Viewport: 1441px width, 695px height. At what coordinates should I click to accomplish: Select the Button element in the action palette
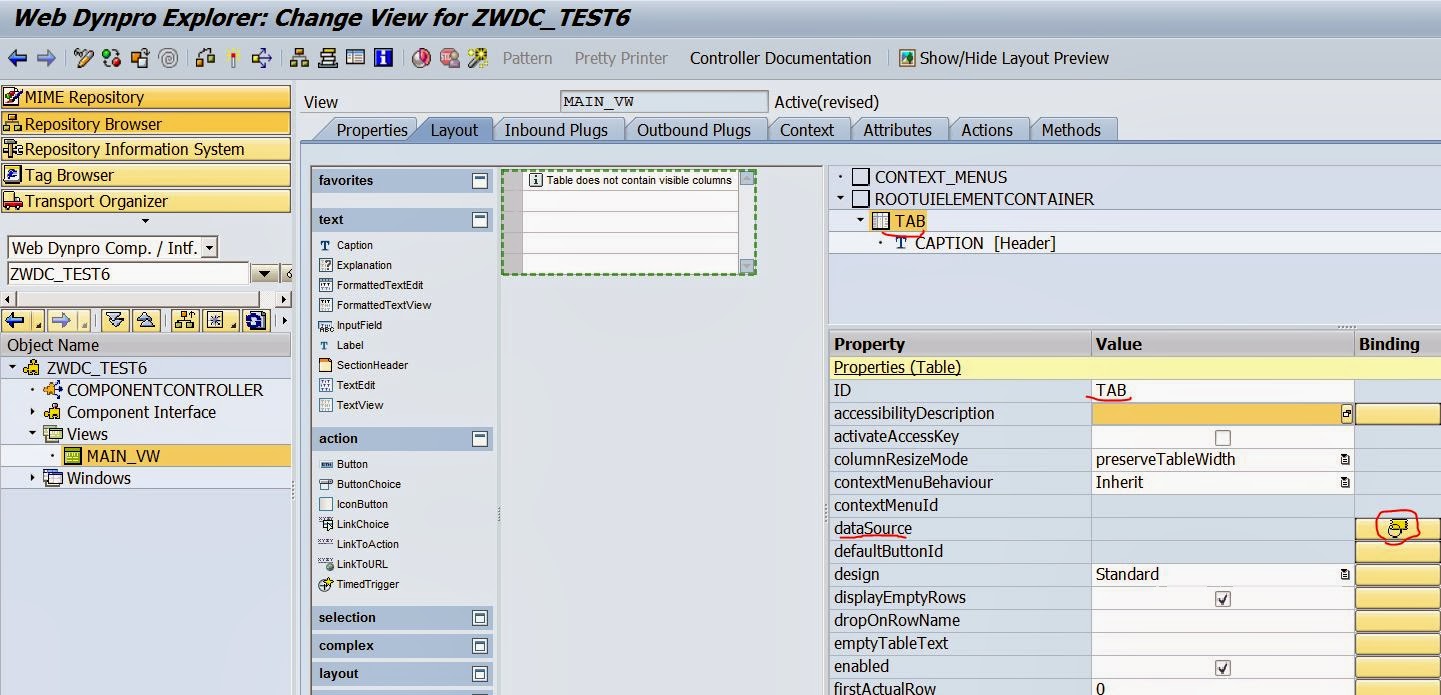tap(352, 464)
